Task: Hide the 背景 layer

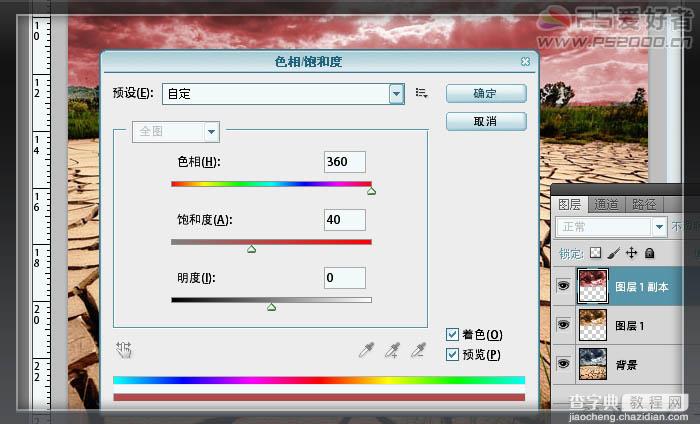Action: click(x=563, y=364)
